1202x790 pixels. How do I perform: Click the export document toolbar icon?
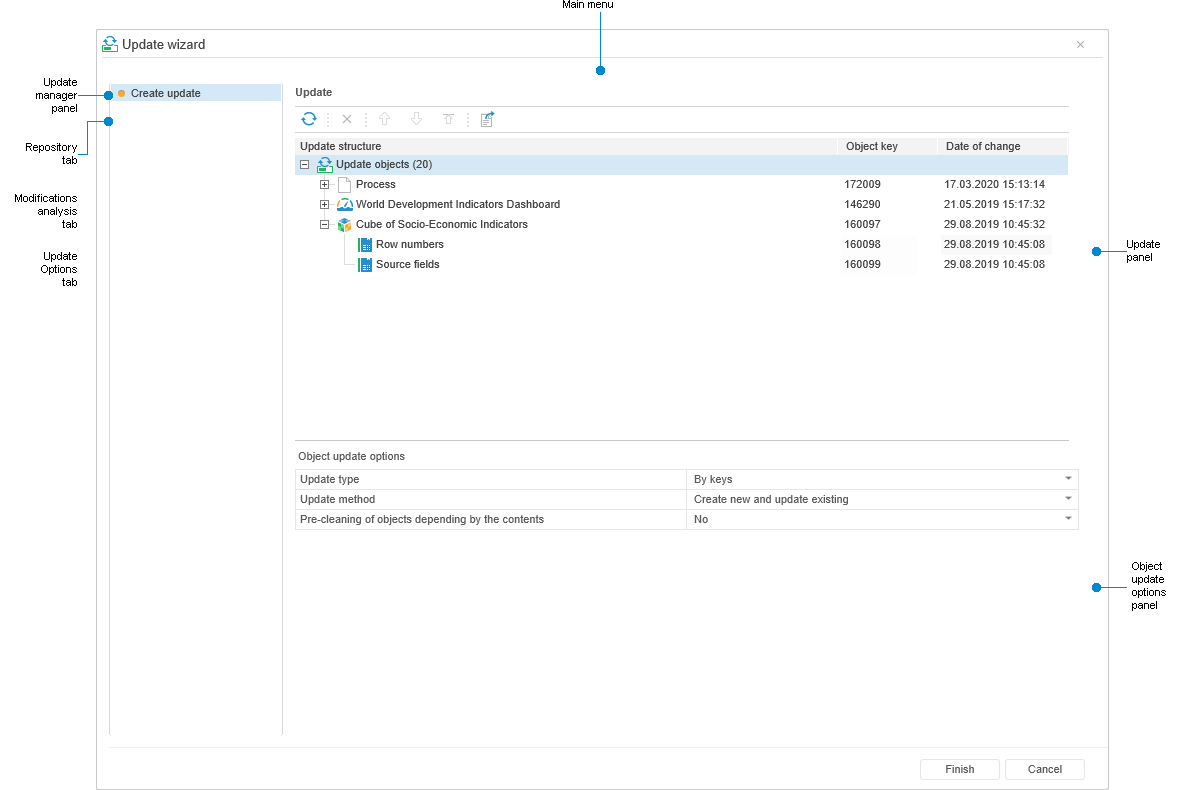pyautogui.click(x=487, y=119)
